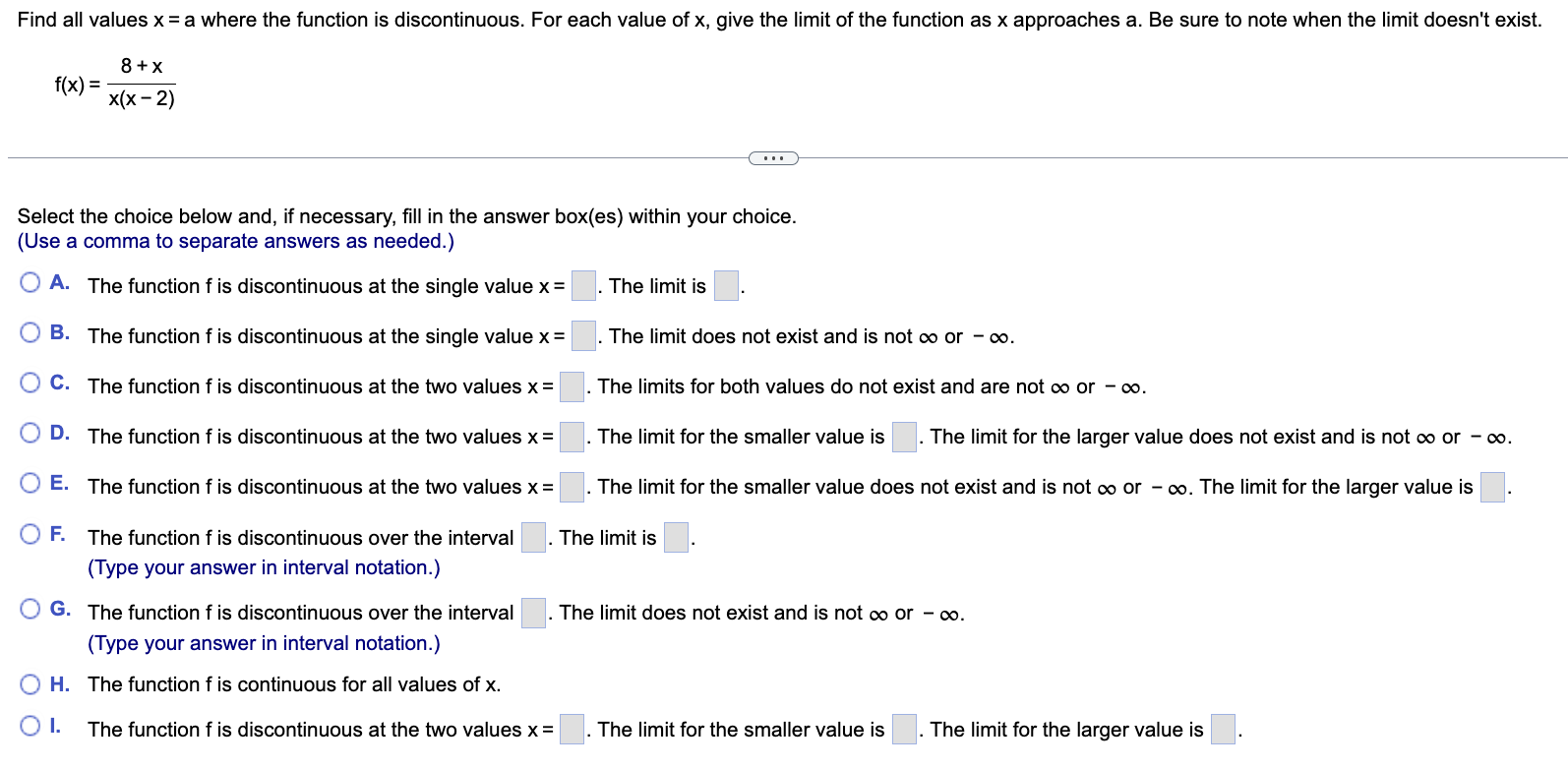Screen dimensions: 1568x769
Task: Select answer choice D radio button
Action: point(30,432)
